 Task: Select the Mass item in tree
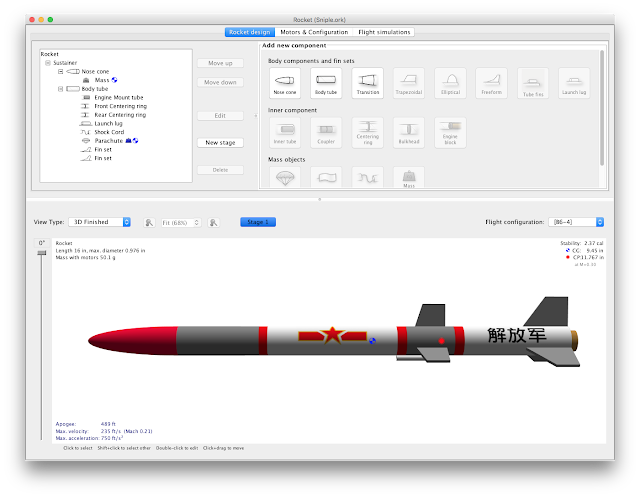(x=102, y=80)
